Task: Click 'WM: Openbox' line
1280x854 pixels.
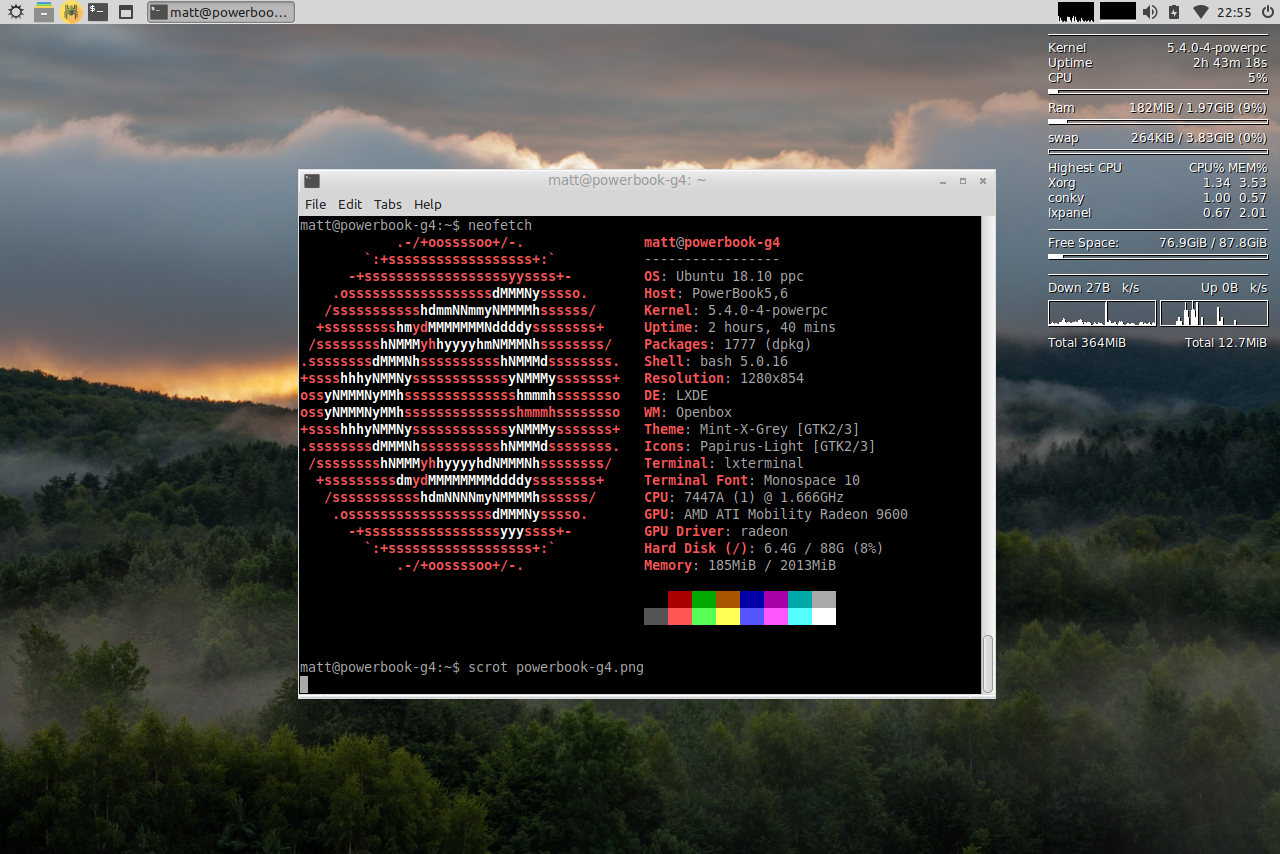Action: pos(688,413)
